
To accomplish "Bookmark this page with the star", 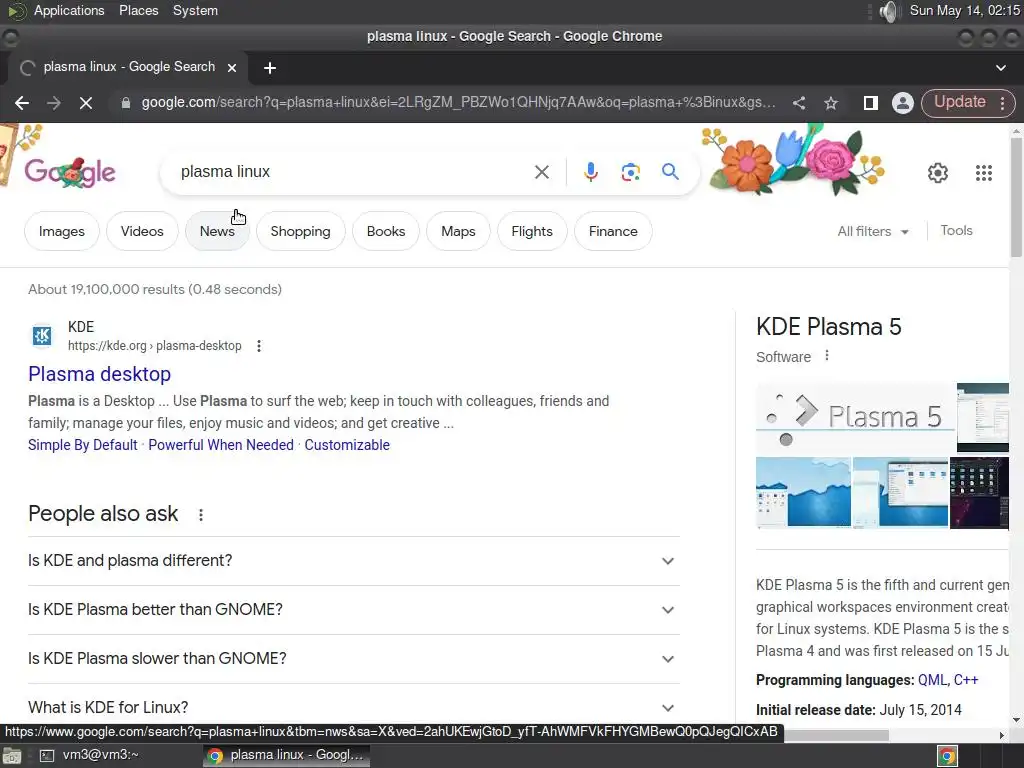I will point(831,103).
